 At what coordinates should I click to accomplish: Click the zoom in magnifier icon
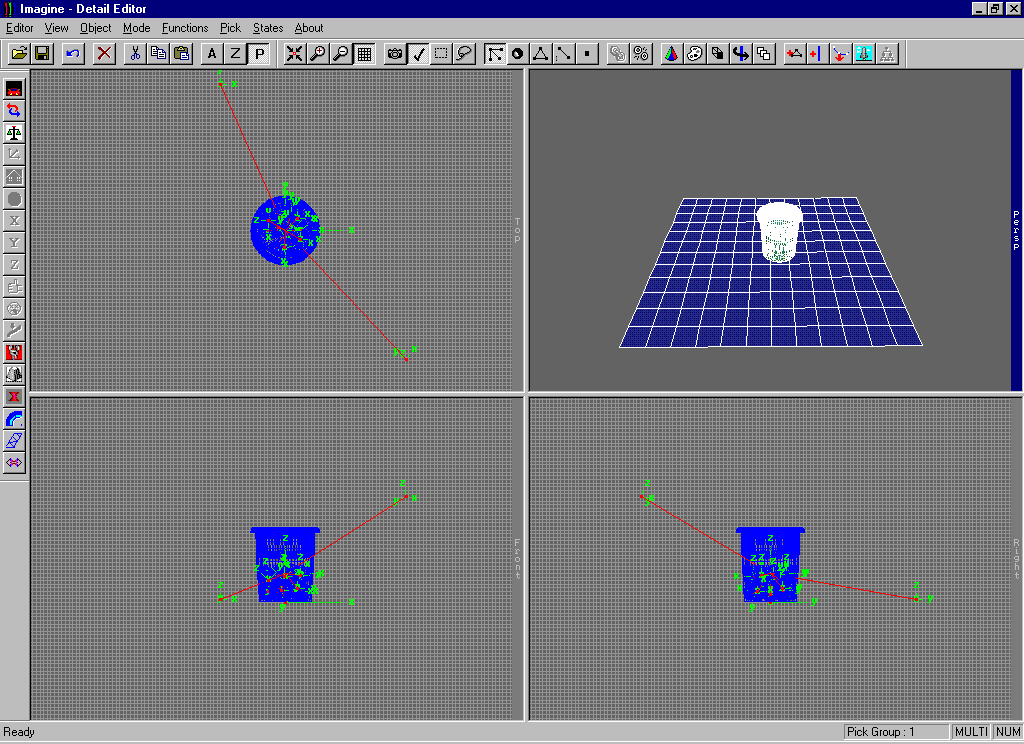tap(318, 54)
